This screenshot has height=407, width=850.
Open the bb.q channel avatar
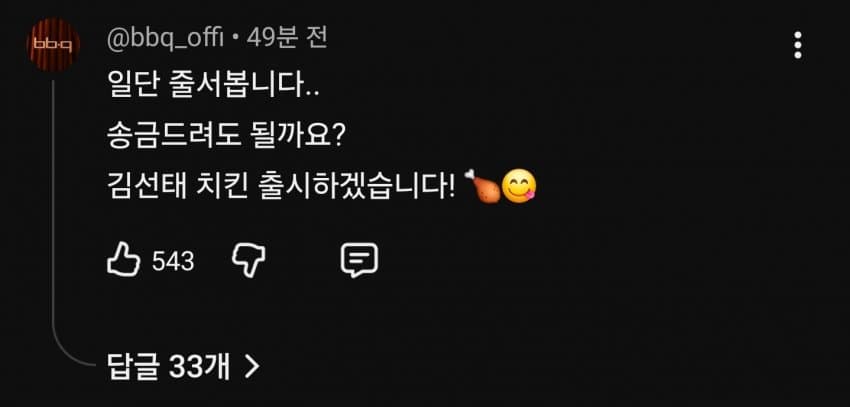(53, 45)
